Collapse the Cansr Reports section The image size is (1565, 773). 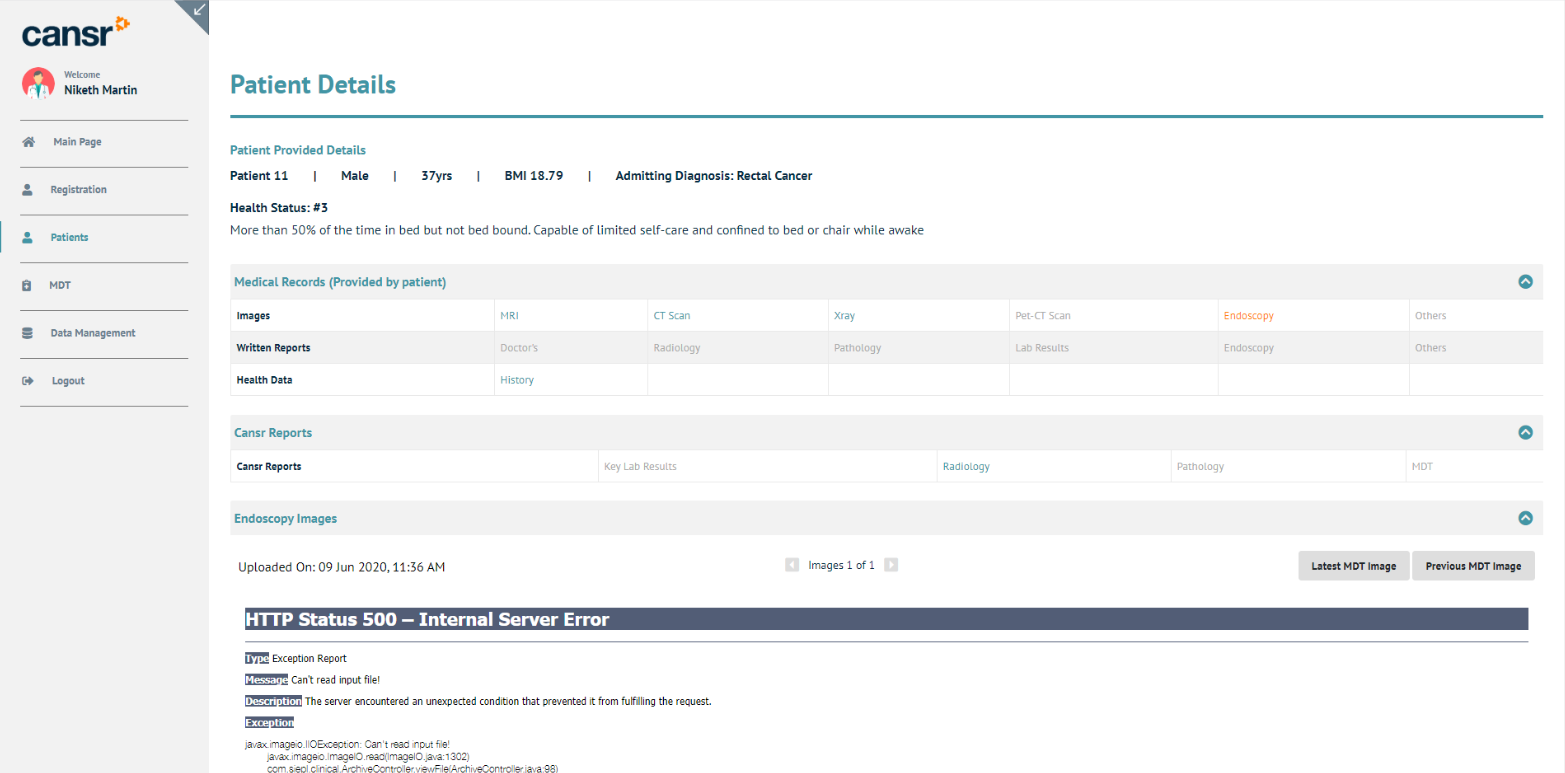(x=1525, y=433)
